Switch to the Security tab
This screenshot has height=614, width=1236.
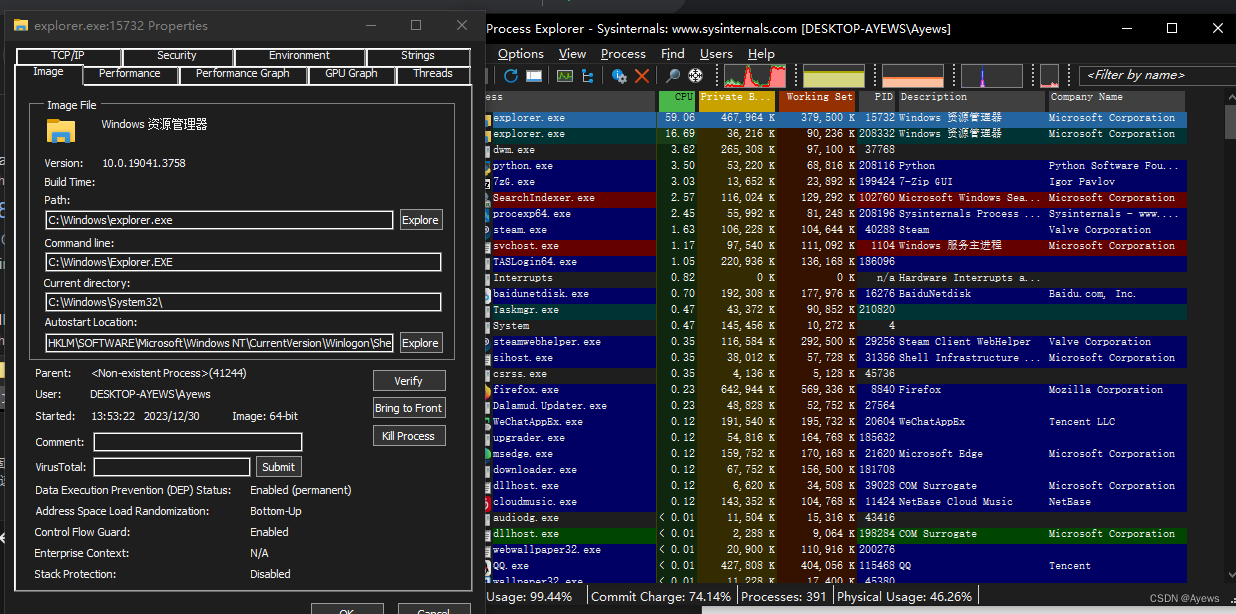(x=177, y=56)
